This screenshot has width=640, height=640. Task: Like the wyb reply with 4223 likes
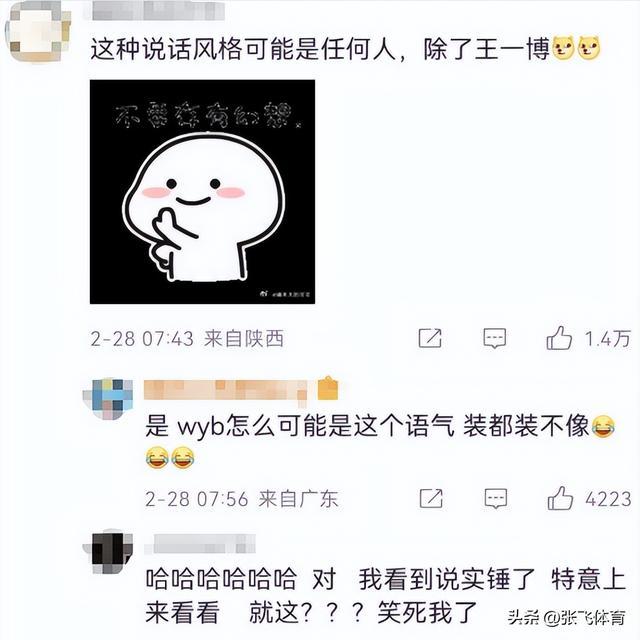coord(560,498)
